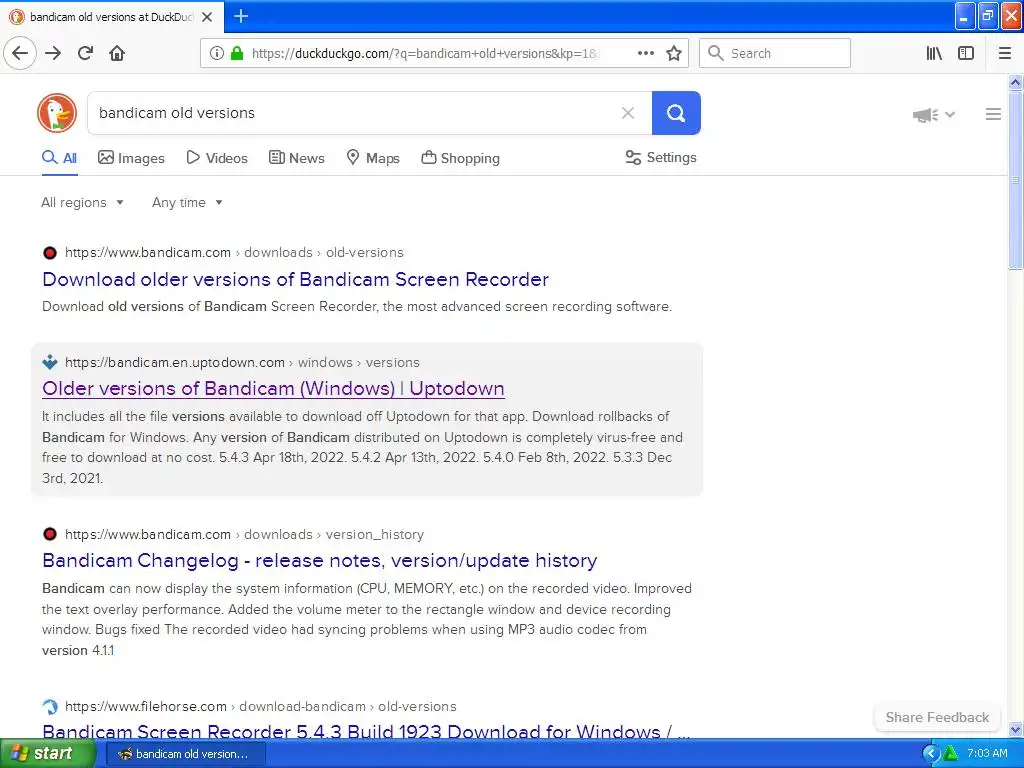The height and width of the screenshot is (768, 1024).
Task: Go forward with the forward arrow button
Action: 53,53
